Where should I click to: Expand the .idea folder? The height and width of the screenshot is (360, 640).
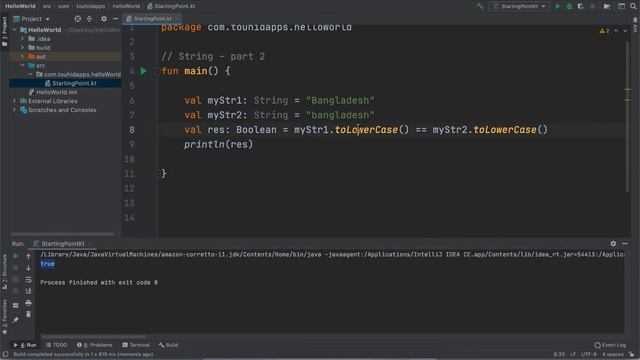22,39
